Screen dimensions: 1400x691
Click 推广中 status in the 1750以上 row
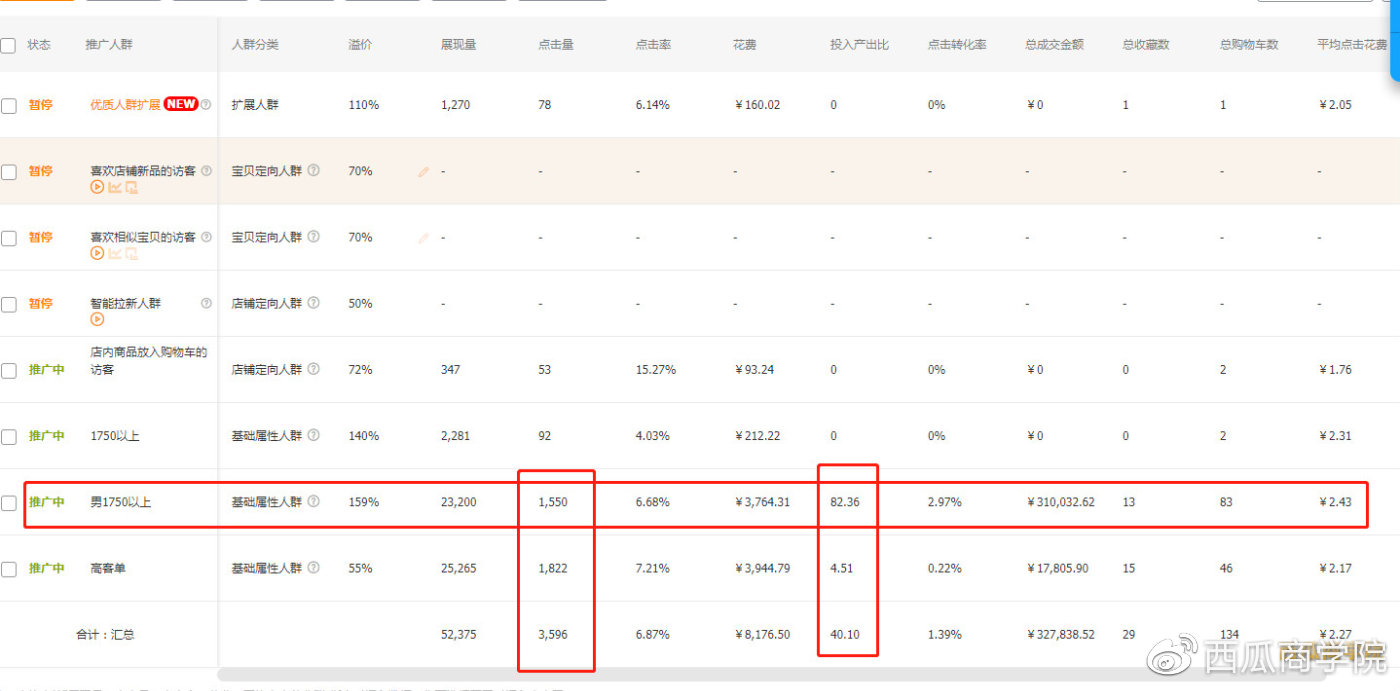point(46,436)
